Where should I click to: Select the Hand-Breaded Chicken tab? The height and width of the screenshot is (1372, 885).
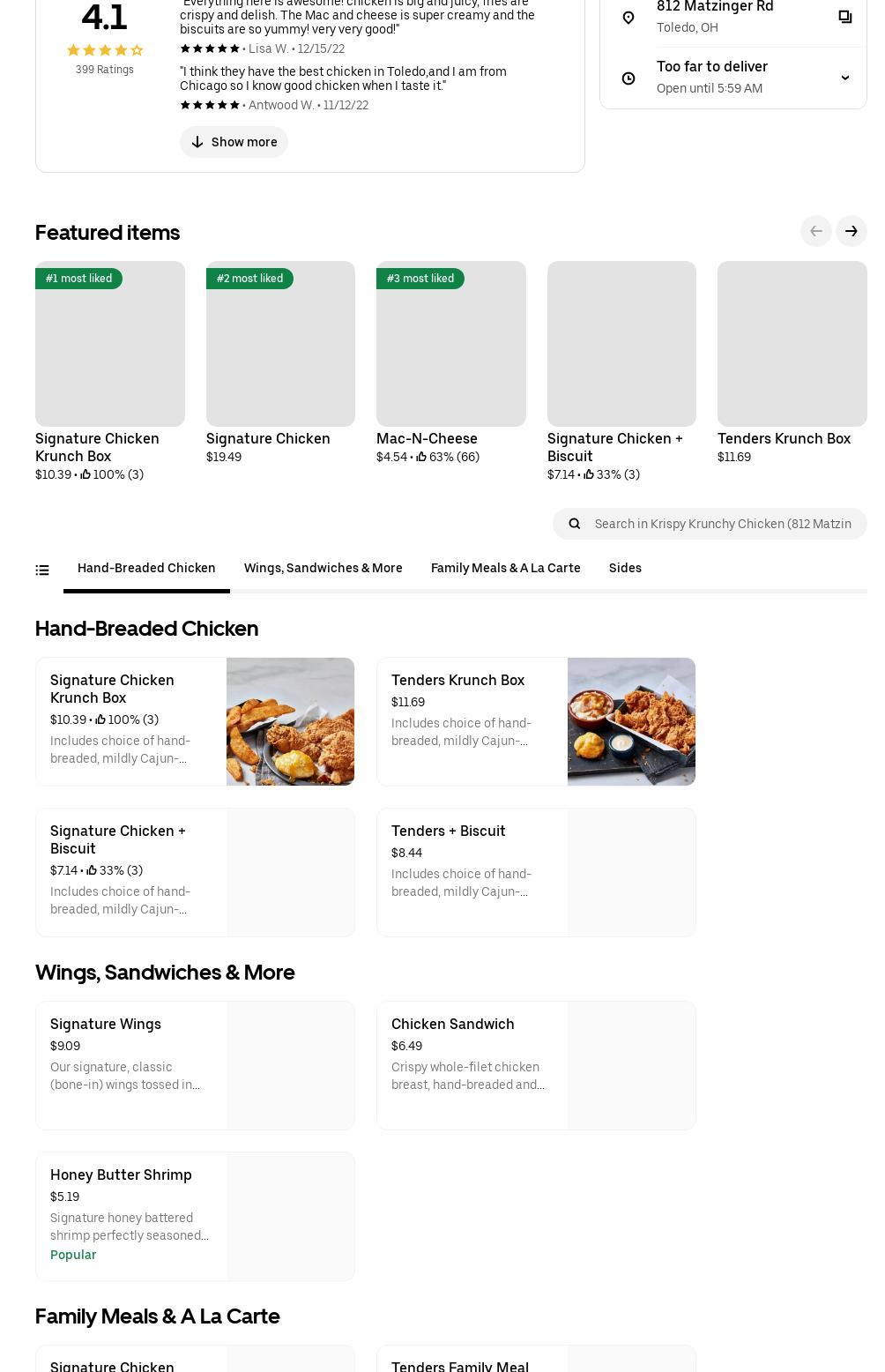[x=146, y=569]
